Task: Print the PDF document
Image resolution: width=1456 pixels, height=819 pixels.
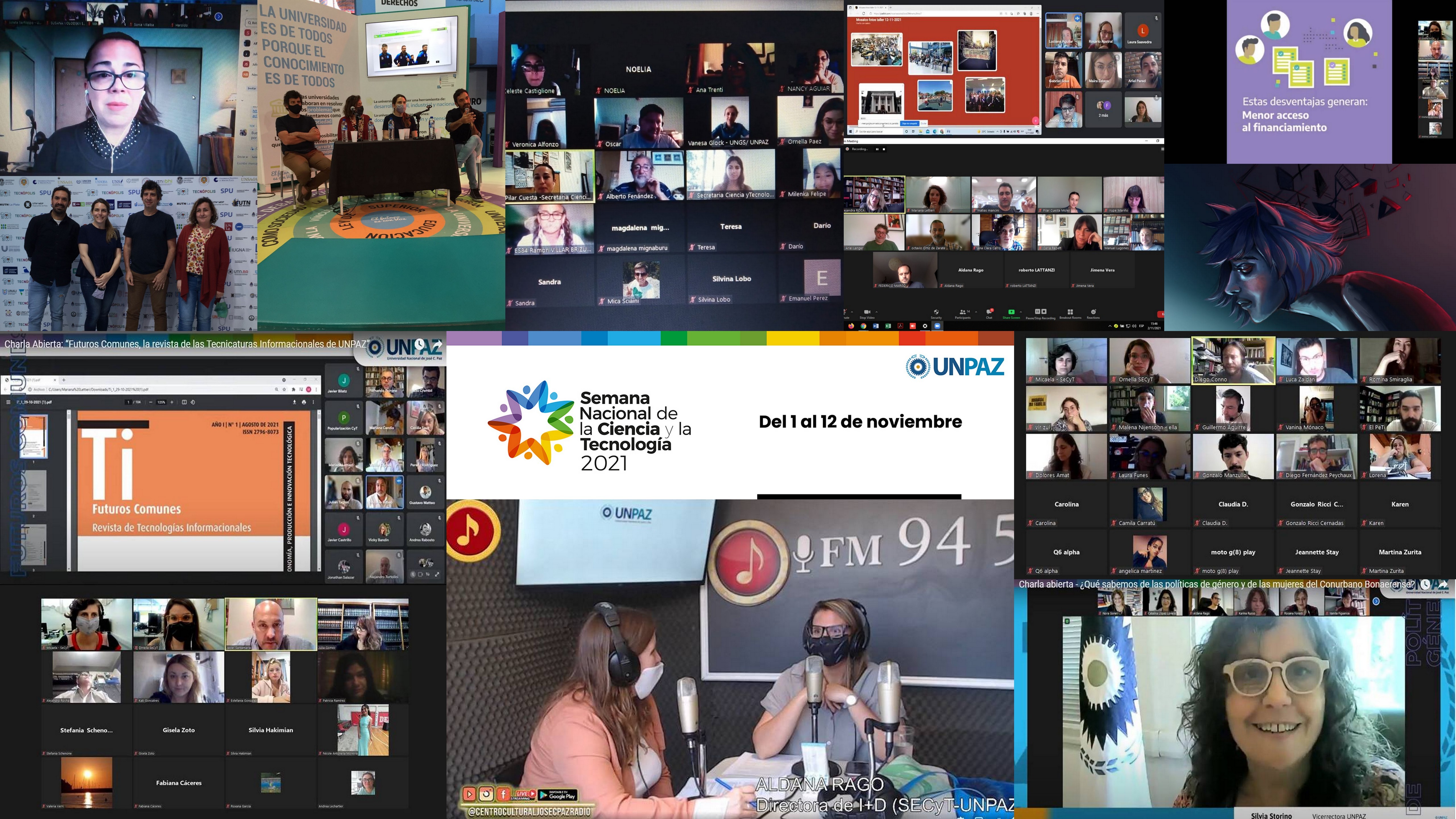Action: 304,402
